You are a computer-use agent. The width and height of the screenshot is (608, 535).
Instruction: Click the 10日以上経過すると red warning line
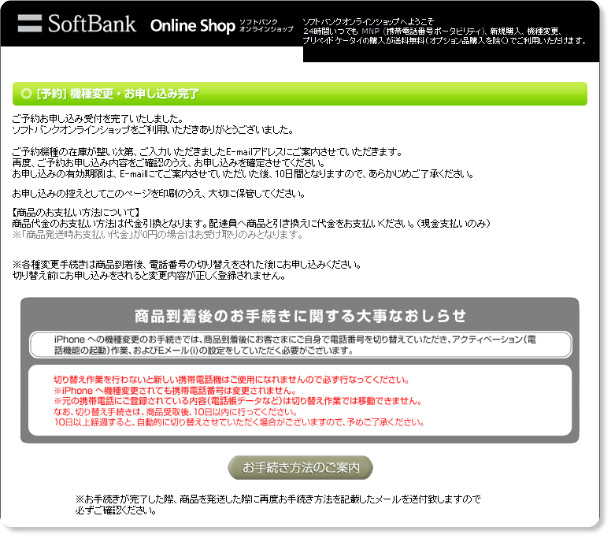[x=239, y=422]
